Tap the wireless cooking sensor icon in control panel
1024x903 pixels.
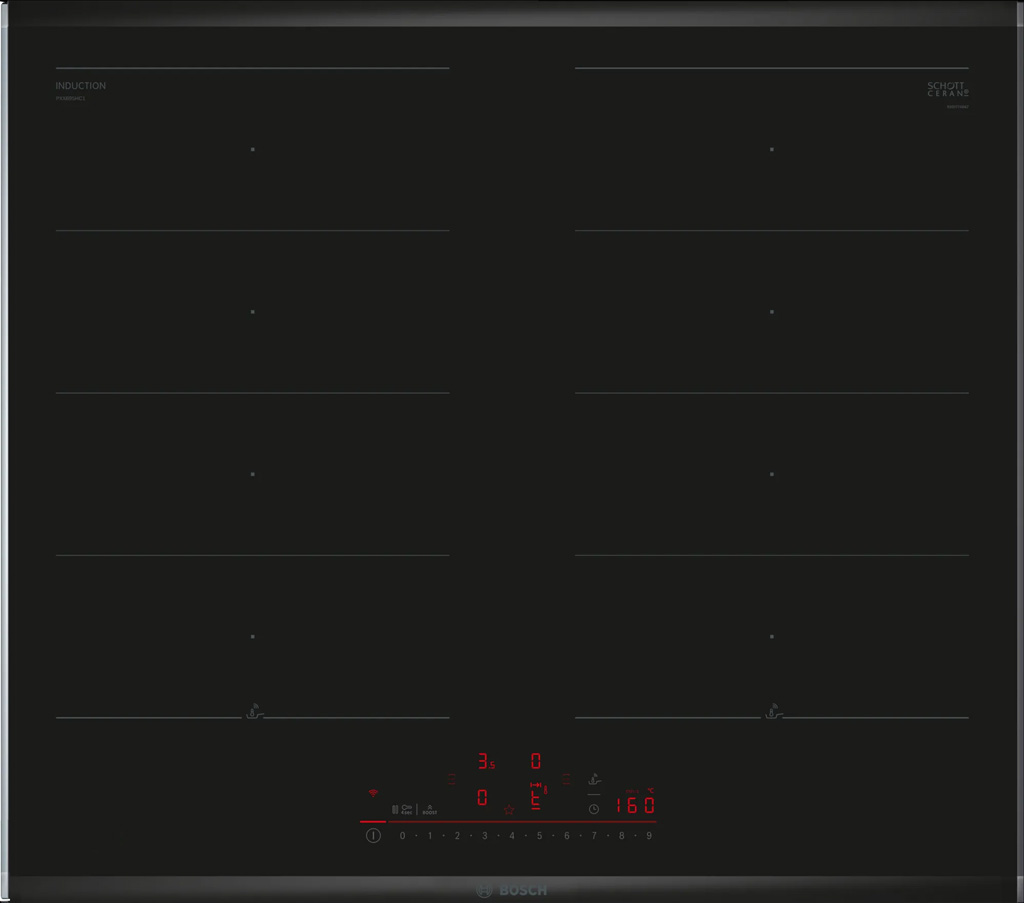click(594, 778)
